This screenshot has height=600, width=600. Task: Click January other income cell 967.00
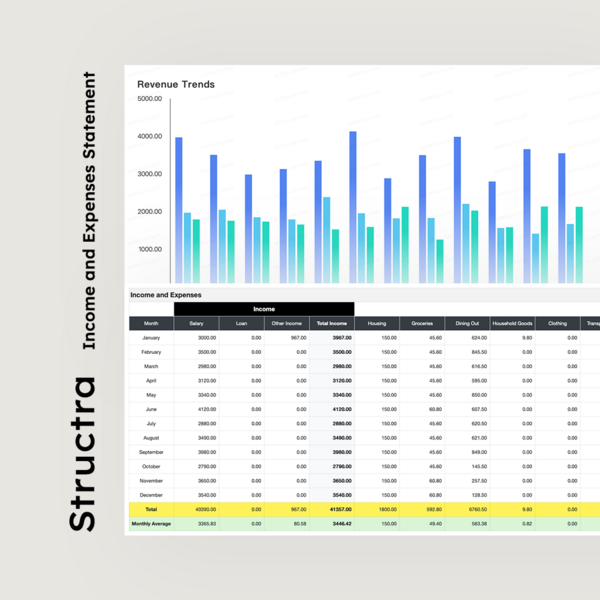[x=287, y=338]
